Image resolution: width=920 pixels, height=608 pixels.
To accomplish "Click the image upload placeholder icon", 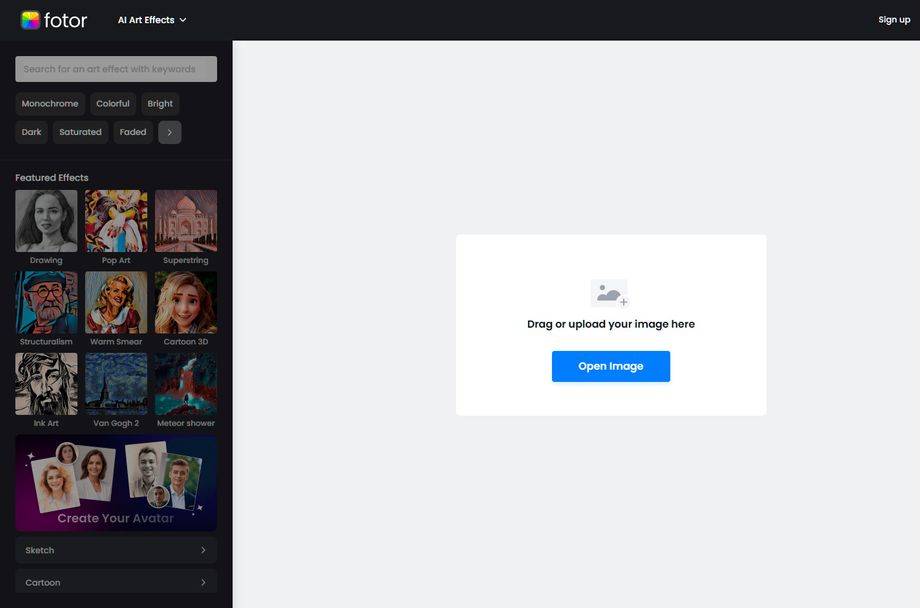I will click(610, 294).
